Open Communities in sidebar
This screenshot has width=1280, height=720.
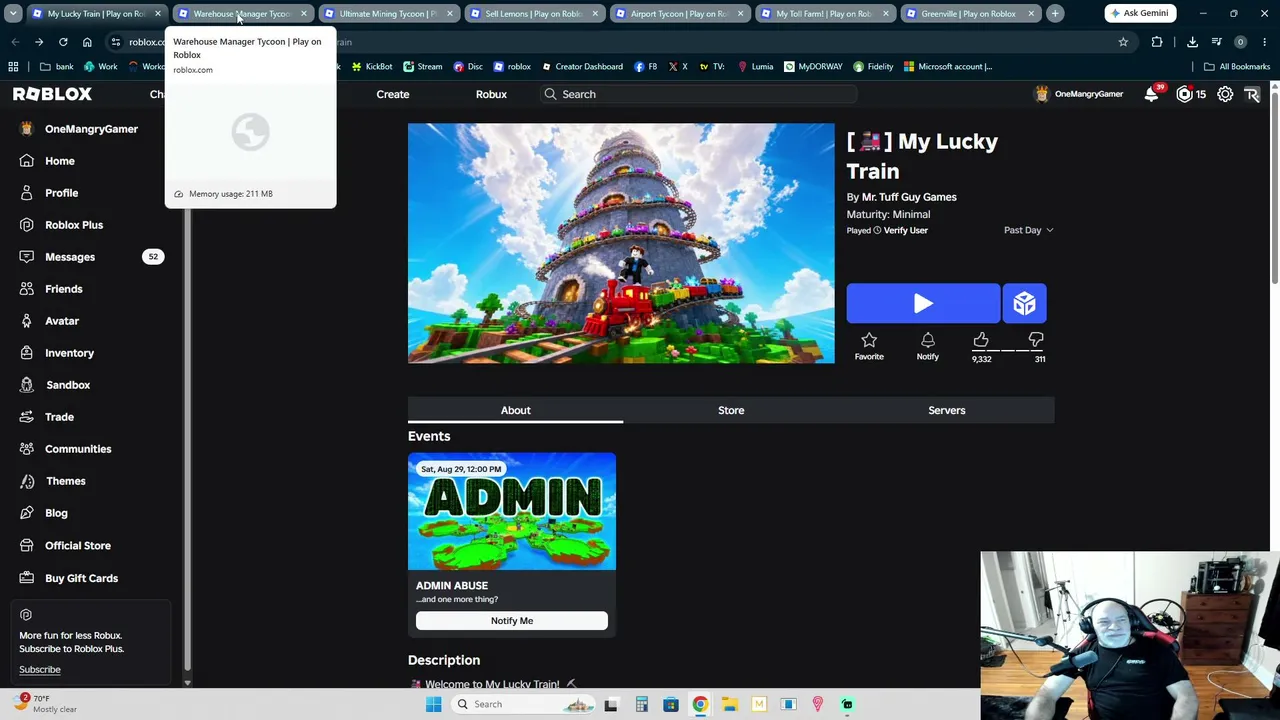[x=78, y=449]
